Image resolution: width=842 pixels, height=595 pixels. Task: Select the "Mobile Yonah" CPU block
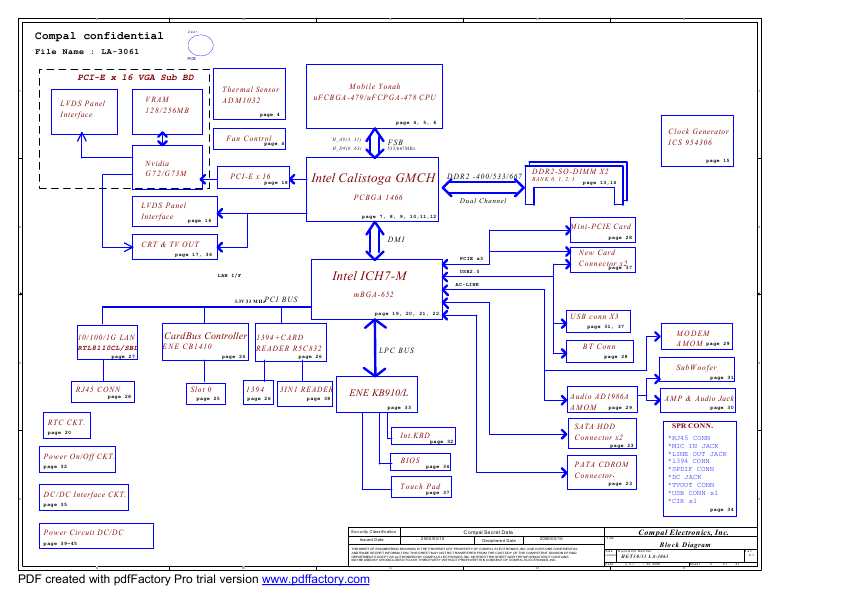click(374, 97)
